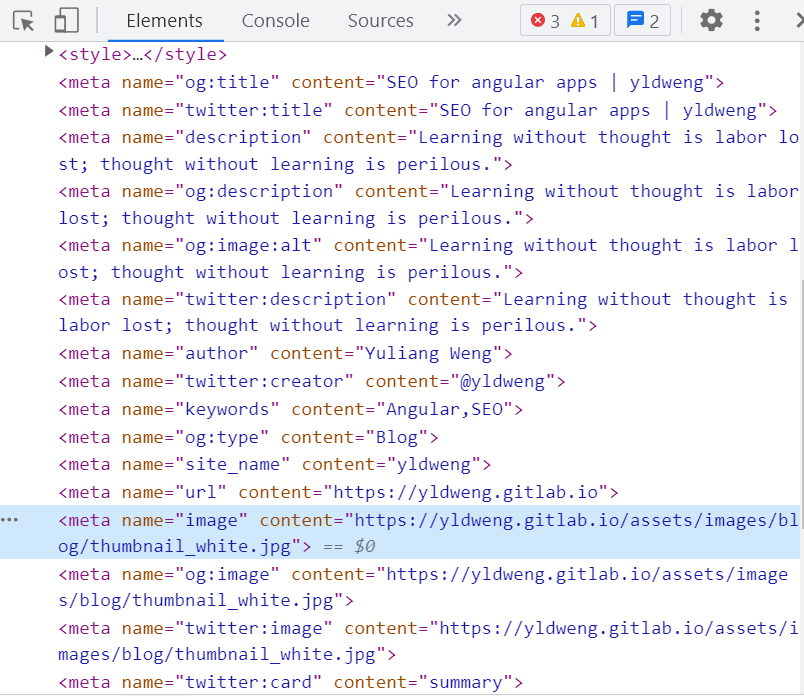
Task: Open the ellipsis actions for selected node
Action: pyautogui.click(x=10, y=520)
